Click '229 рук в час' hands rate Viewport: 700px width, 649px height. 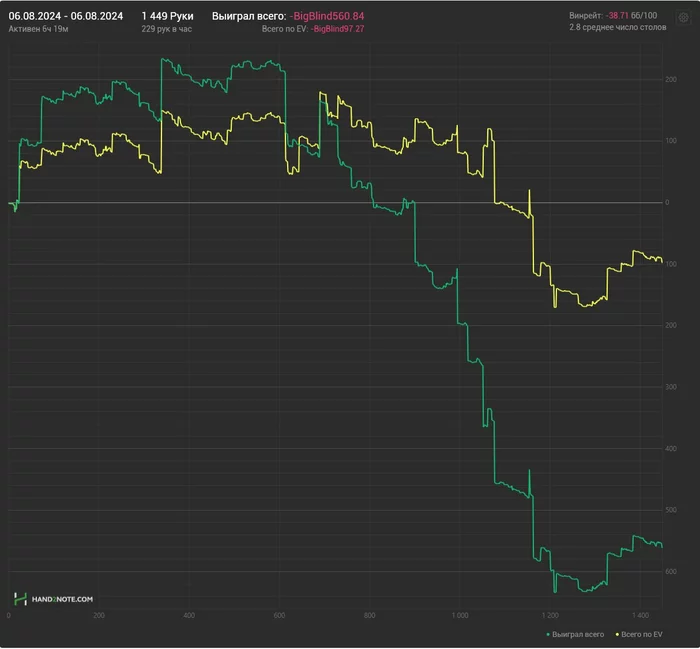[x=167, y=29]
